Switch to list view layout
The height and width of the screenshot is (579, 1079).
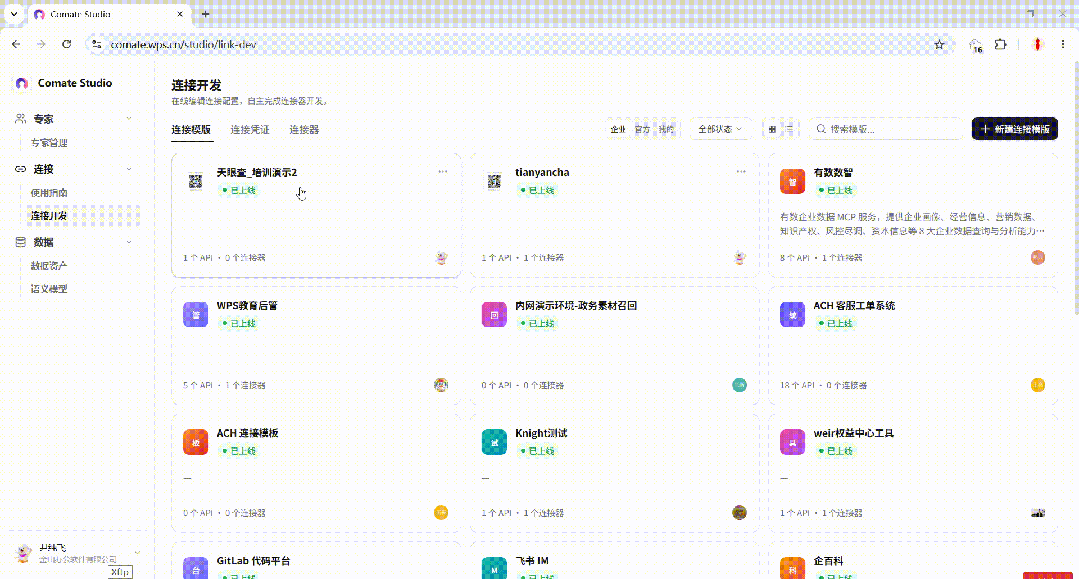pyautogui.click(x=789, y=129)
